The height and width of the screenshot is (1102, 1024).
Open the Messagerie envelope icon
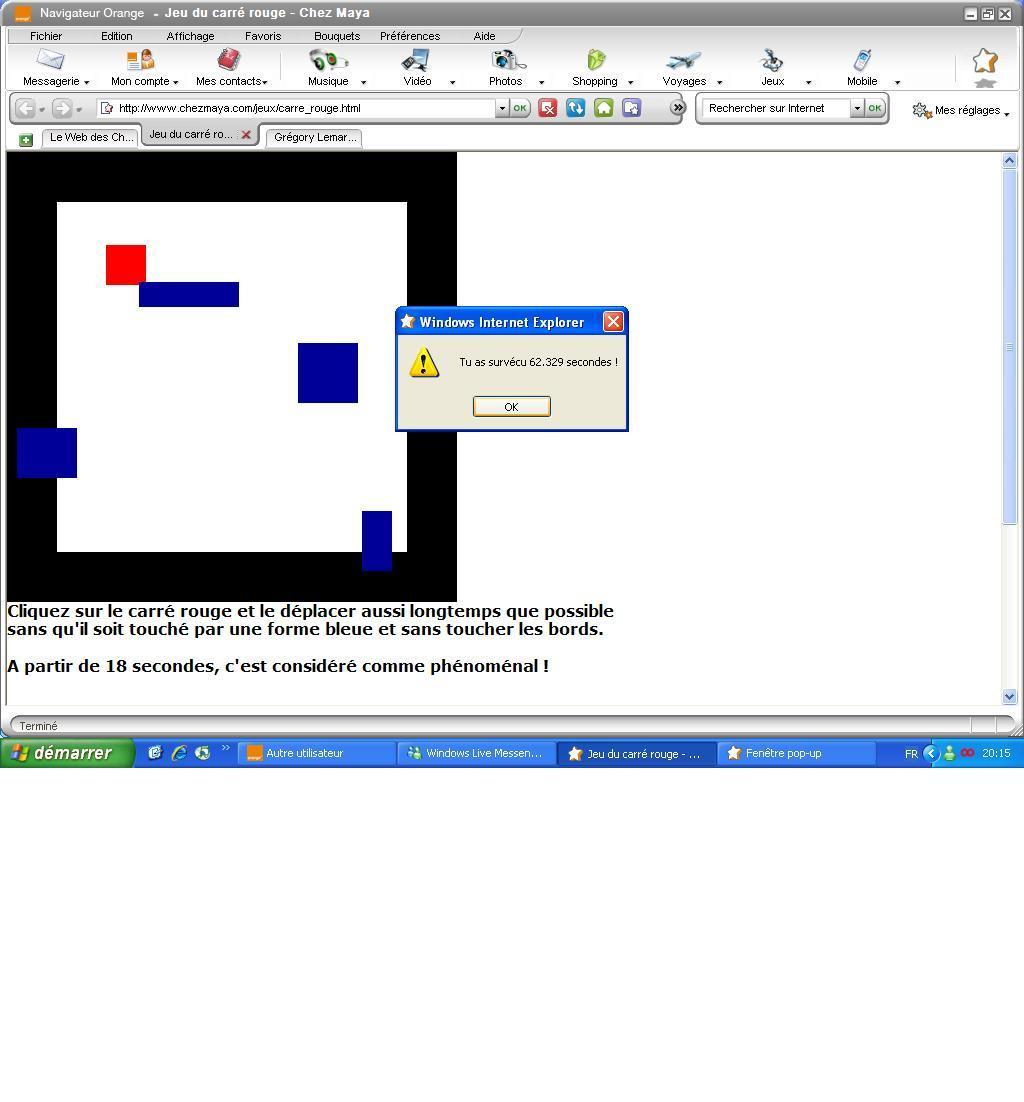coord(51,60)
